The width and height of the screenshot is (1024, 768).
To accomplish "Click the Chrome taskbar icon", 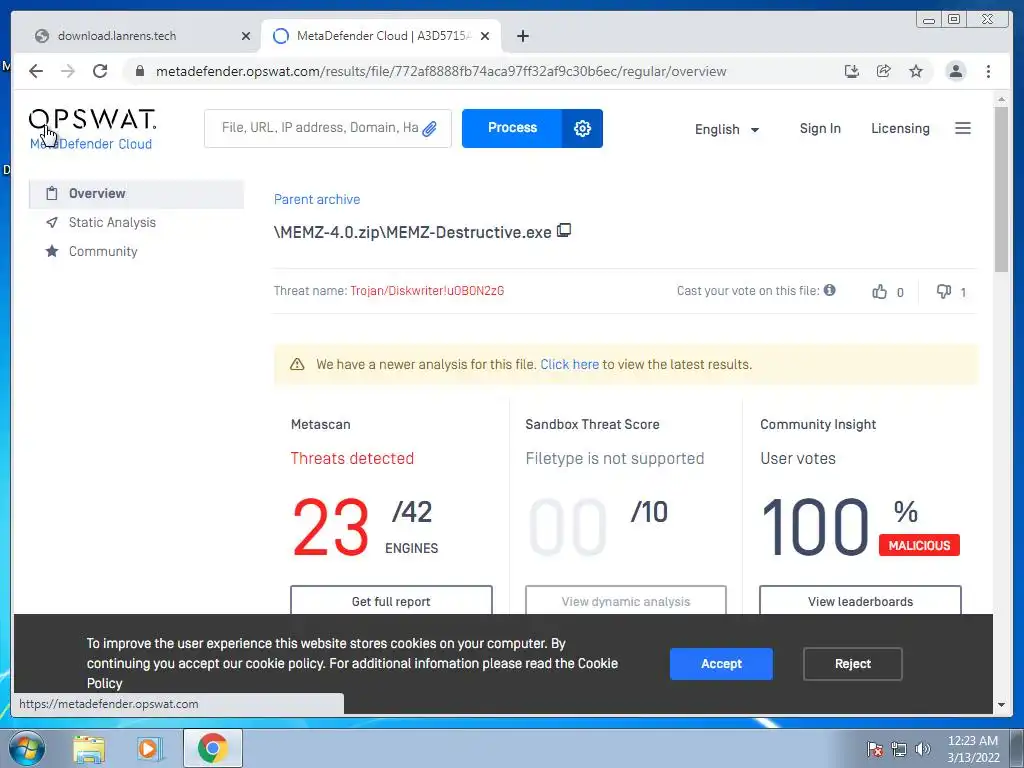I will [x=212, y=748].
